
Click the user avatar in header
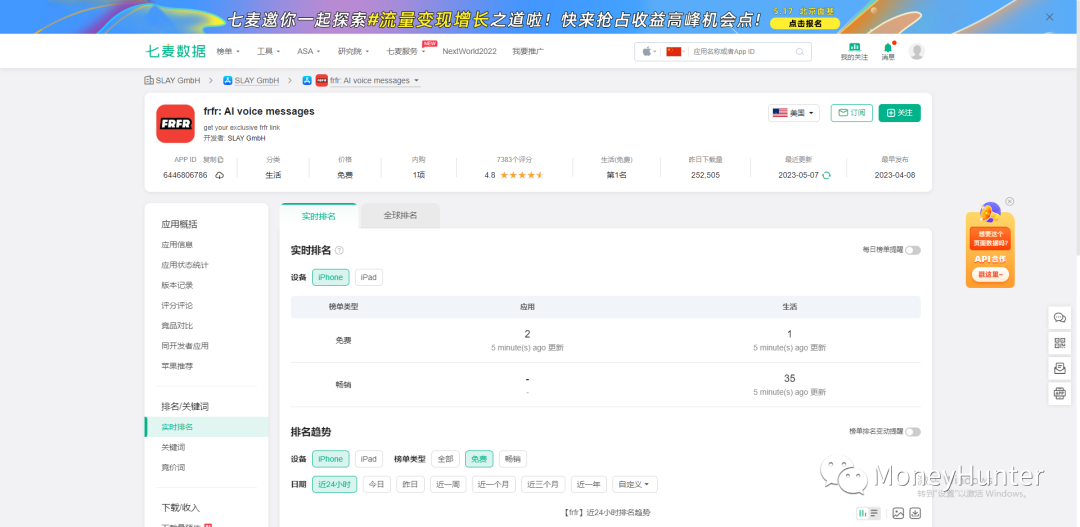[x=916, y=51]
